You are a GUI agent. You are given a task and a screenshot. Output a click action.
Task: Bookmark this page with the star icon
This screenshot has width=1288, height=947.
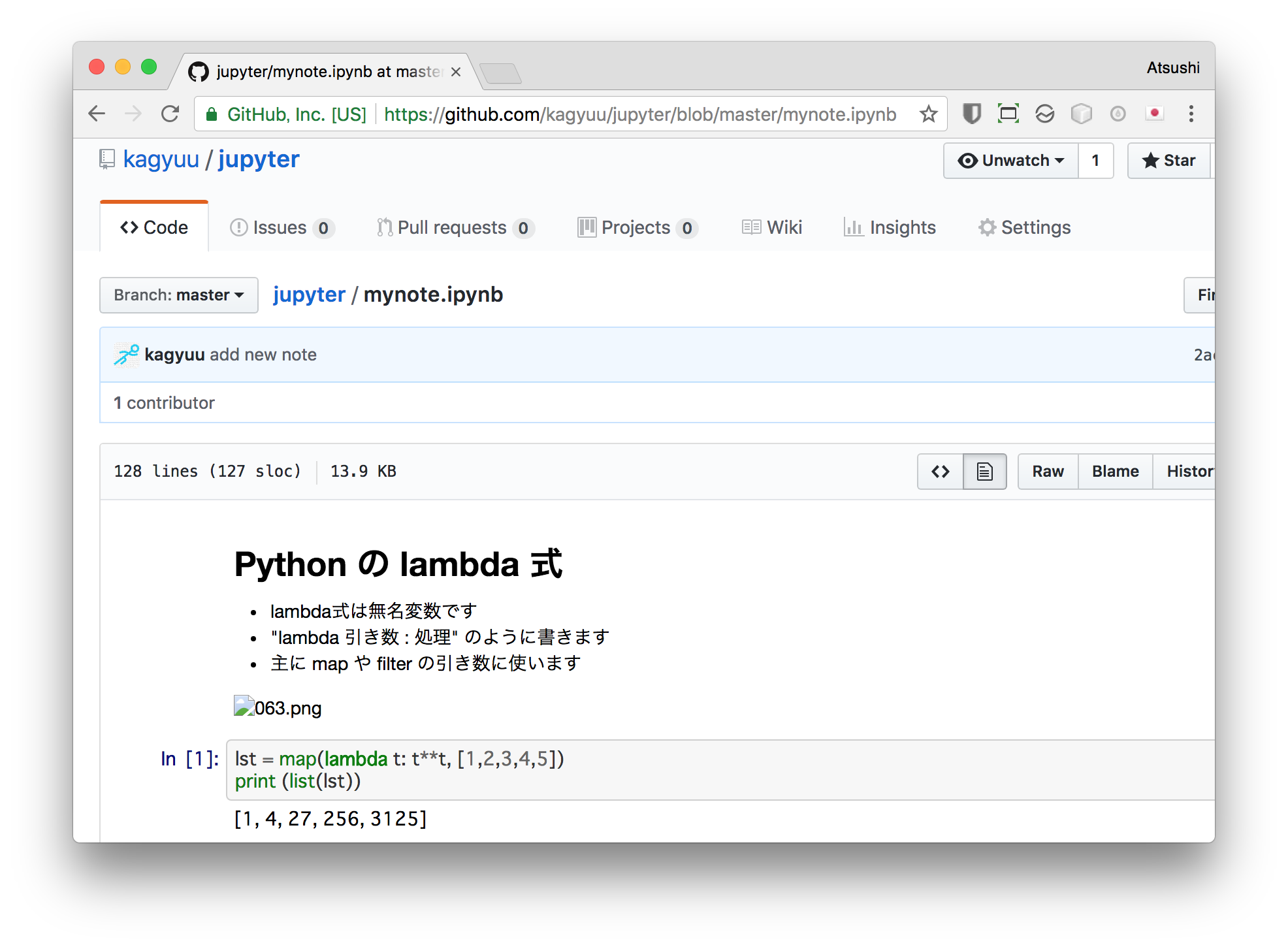(927, 114)
